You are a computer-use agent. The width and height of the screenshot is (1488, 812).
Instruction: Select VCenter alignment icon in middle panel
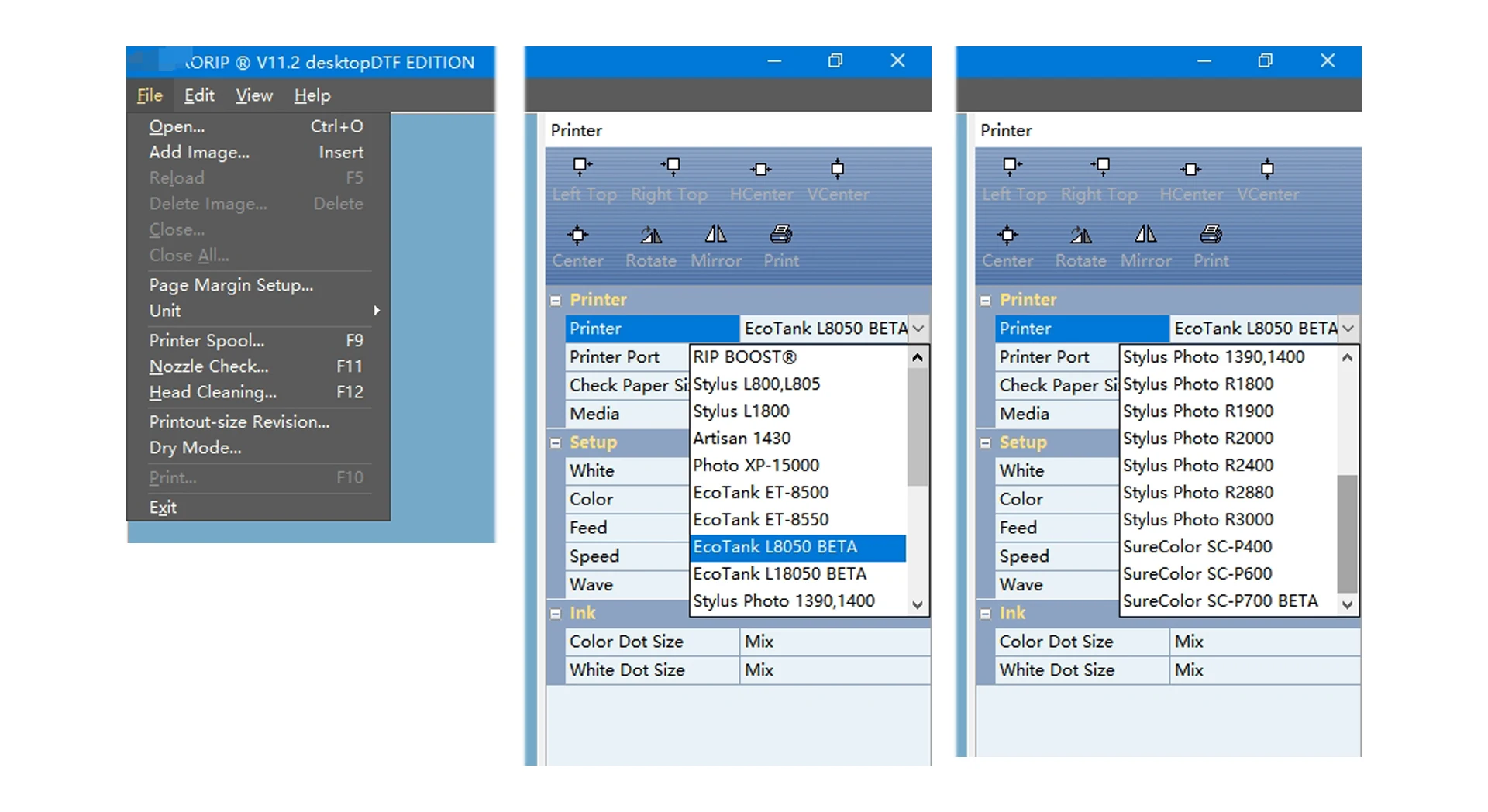pyautogui.click(x=838, y=169)
